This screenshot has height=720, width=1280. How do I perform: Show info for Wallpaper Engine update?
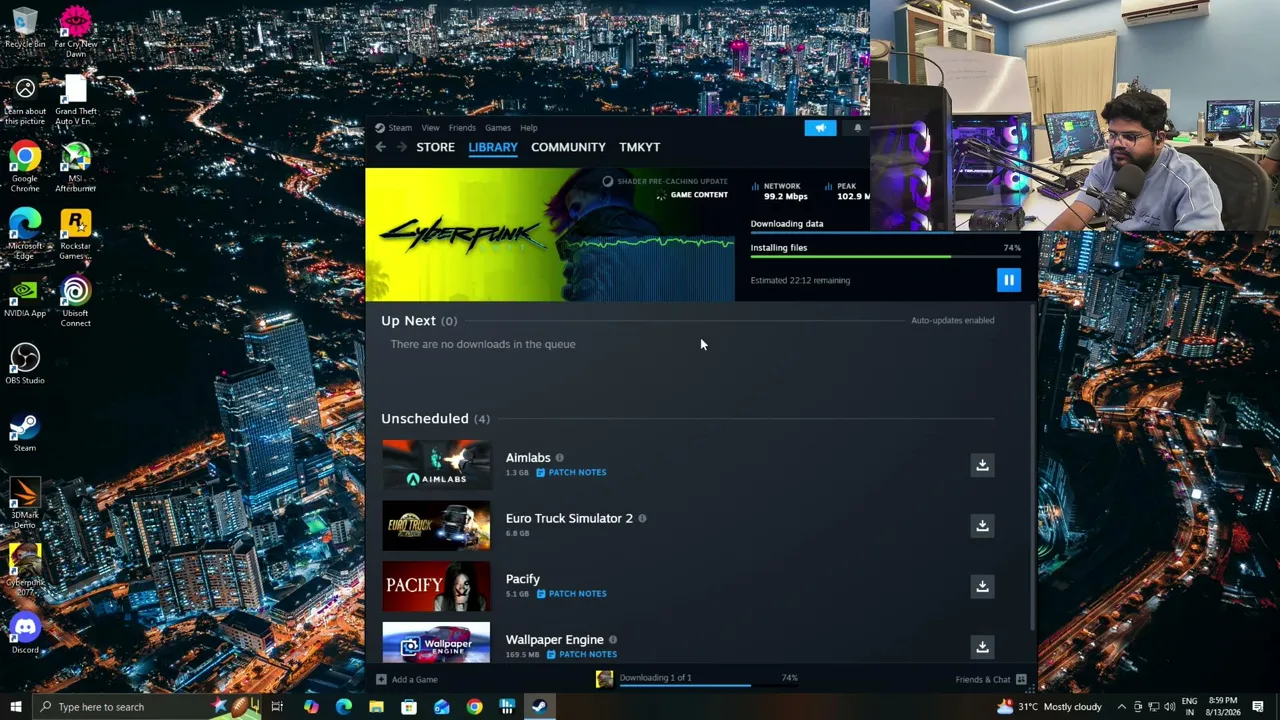tap(612, 640)
